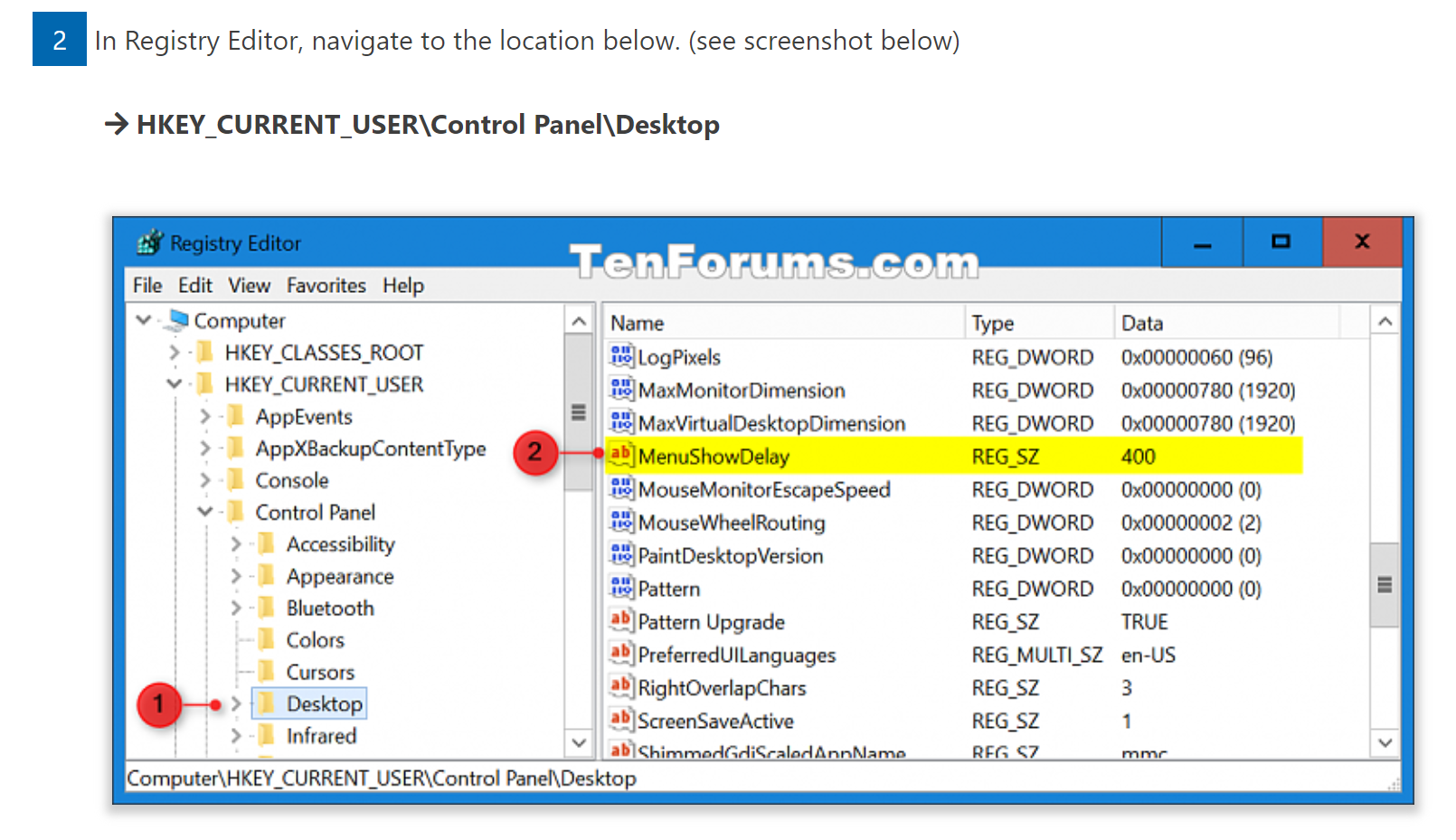Click Console folder icon
The width and height of the screenshot is (1456, 840).
click(236, 479)
